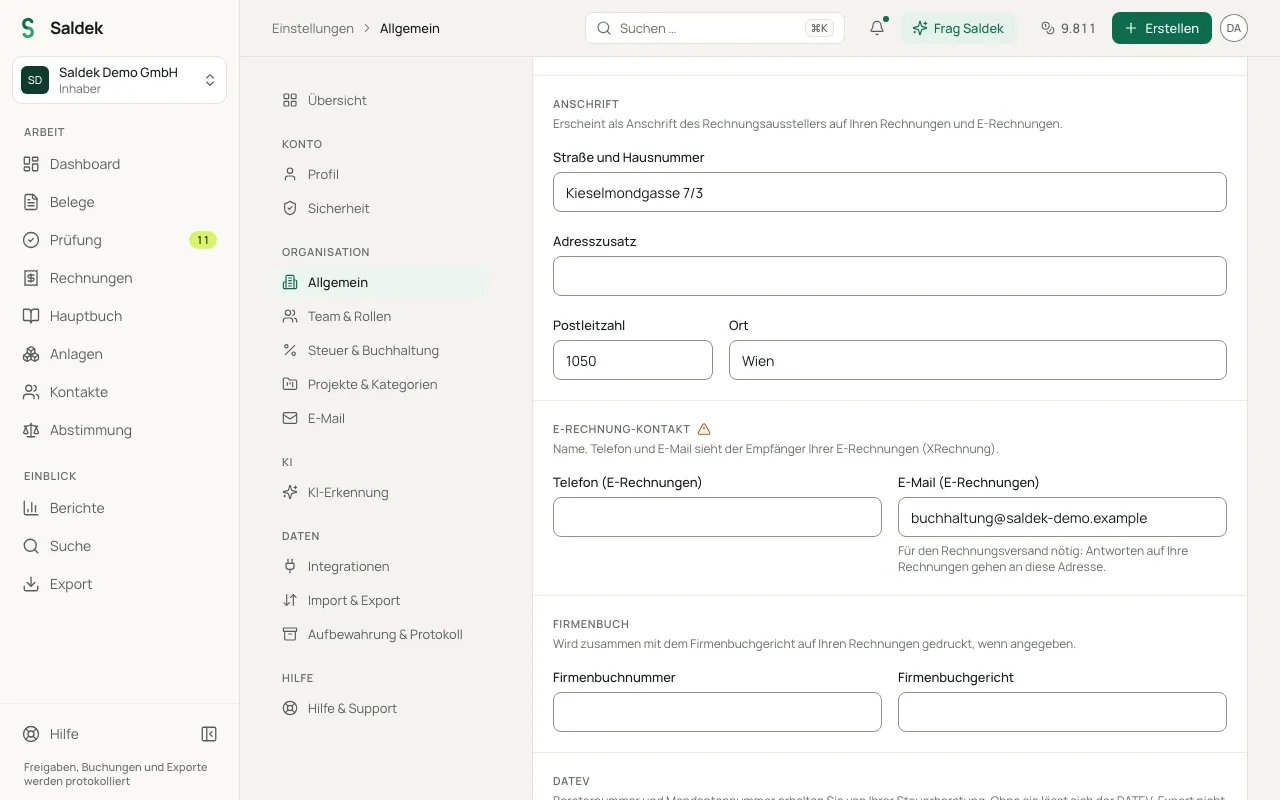The height and width of the screenshot is (800, 1280).
Task: Click the Frag Saldek button
Action: (x=959, y=28)
